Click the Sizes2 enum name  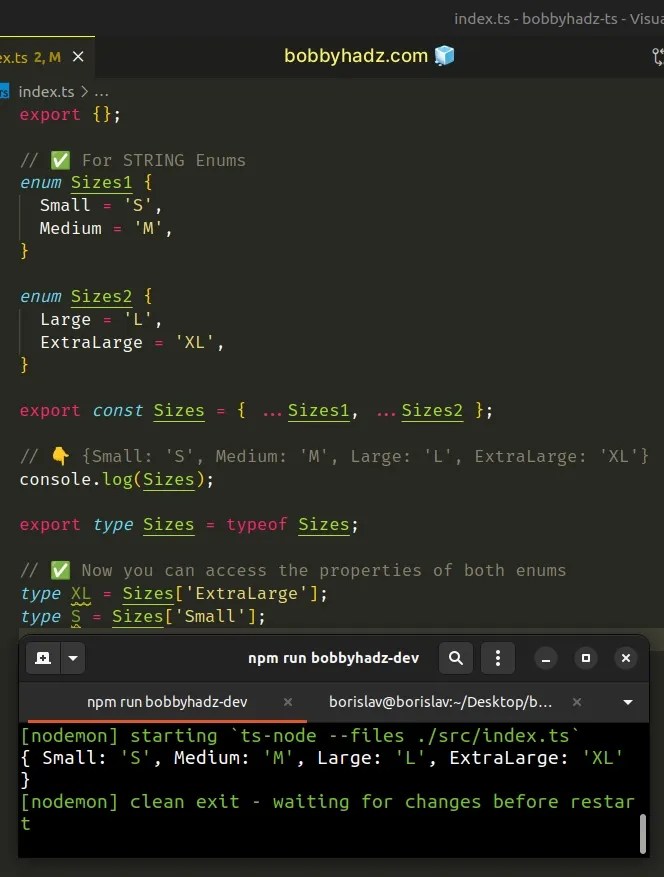(x=101, y=296)
